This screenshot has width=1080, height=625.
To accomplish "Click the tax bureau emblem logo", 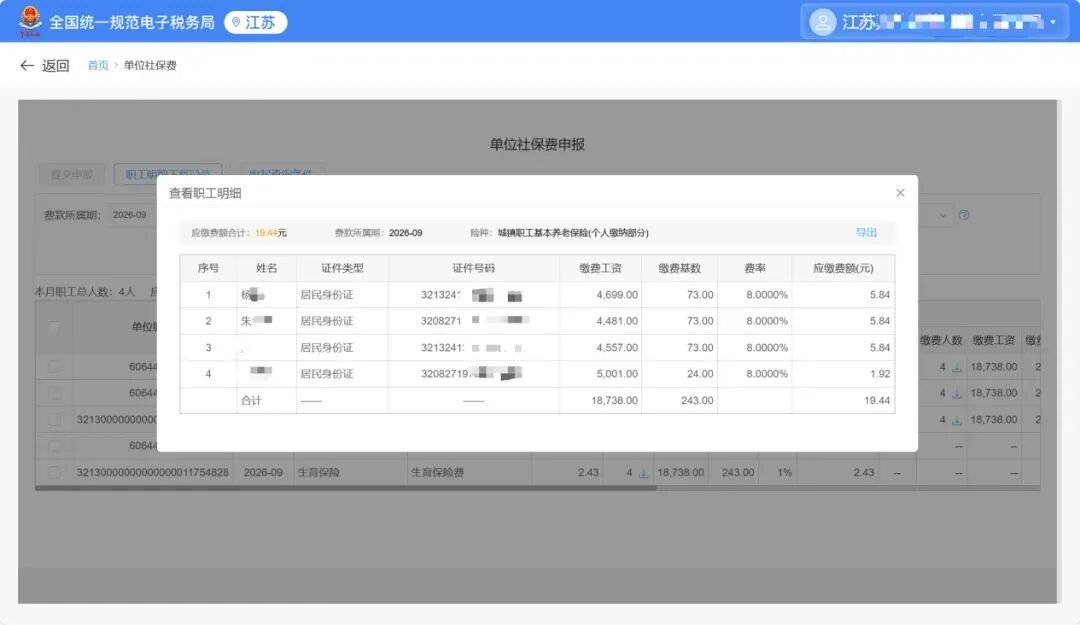I will (30, 21).
